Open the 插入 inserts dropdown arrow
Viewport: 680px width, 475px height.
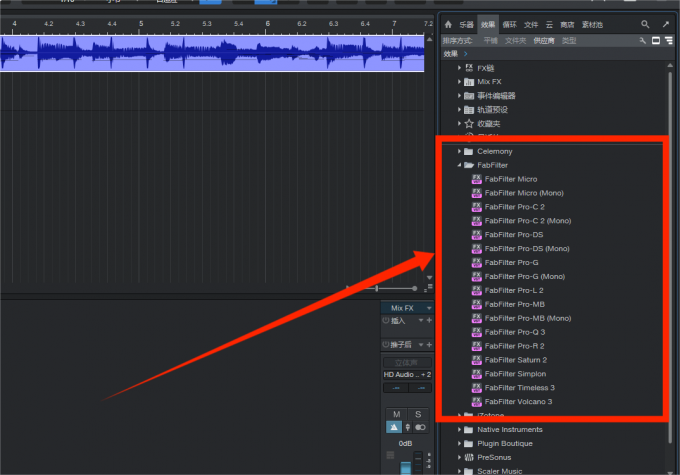(x=421, y=320)
